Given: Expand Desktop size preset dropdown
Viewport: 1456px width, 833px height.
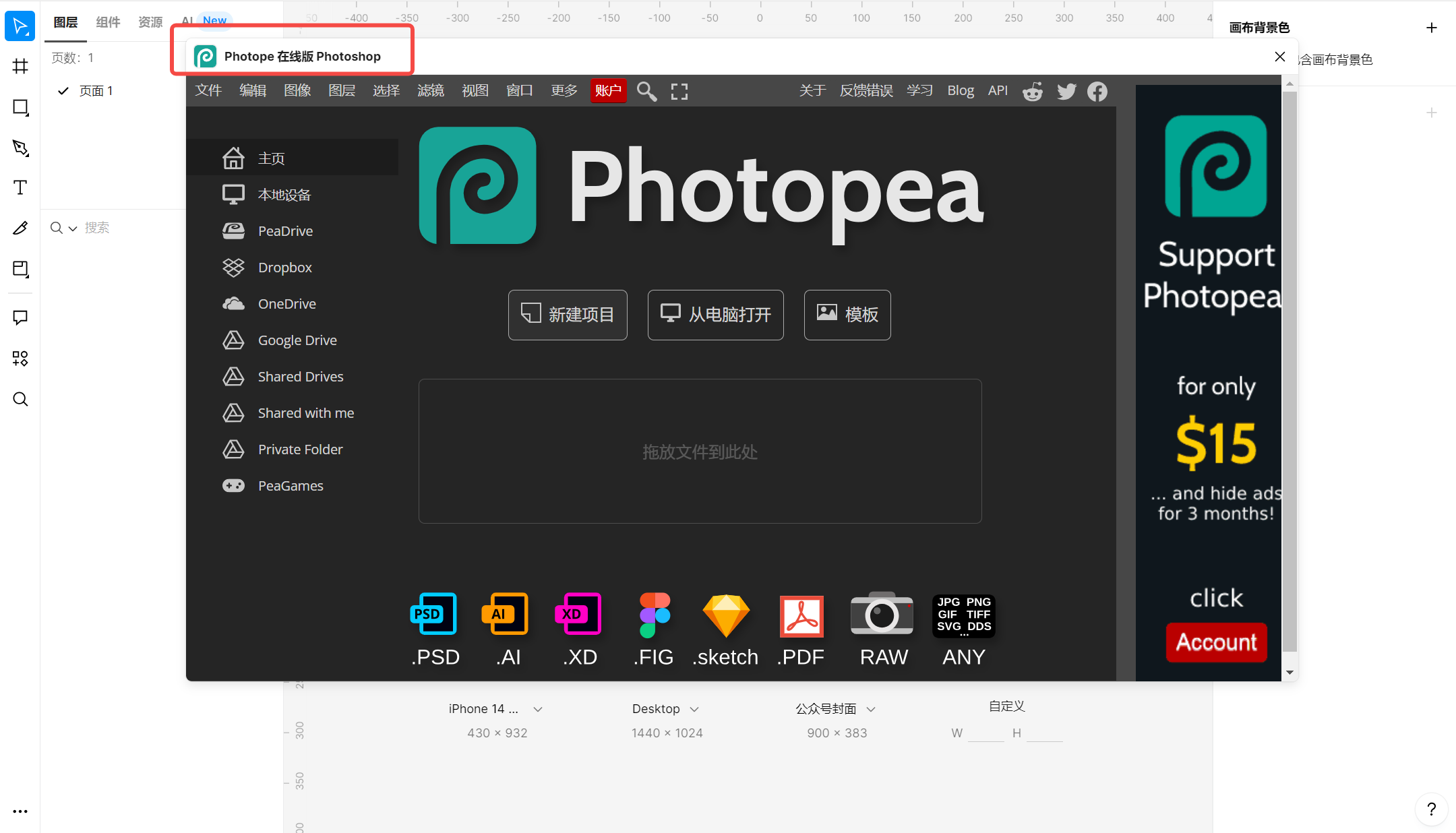Looking at the screenshot, I should click(694, 709).
